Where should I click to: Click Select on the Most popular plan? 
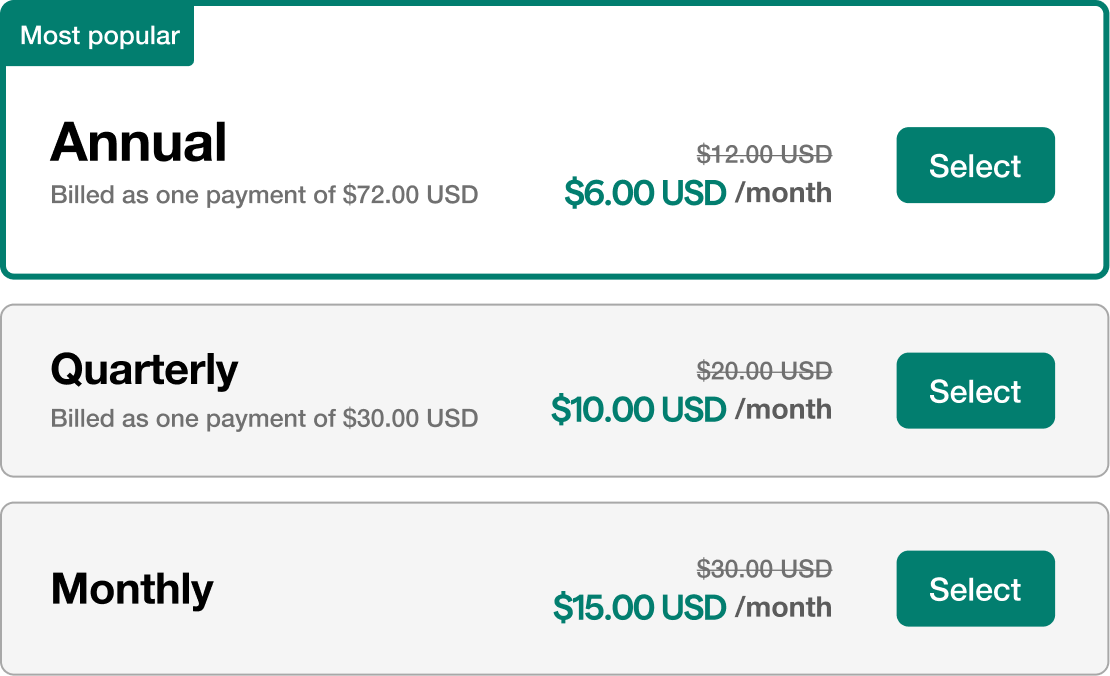click(x=975, y=166)
